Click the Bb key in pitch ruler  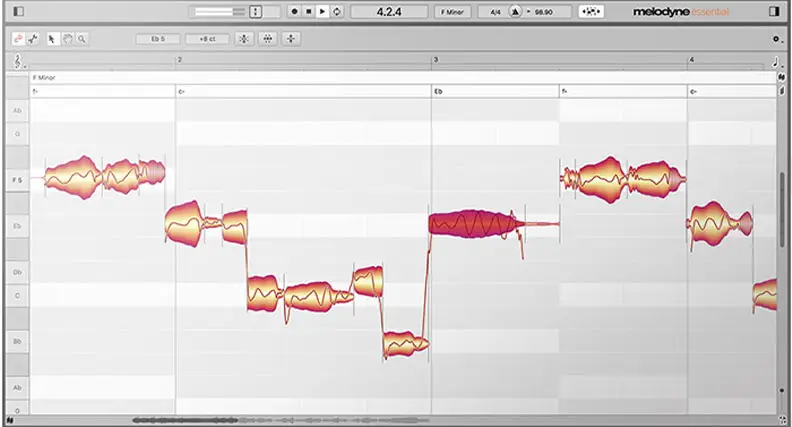point(17,342)
